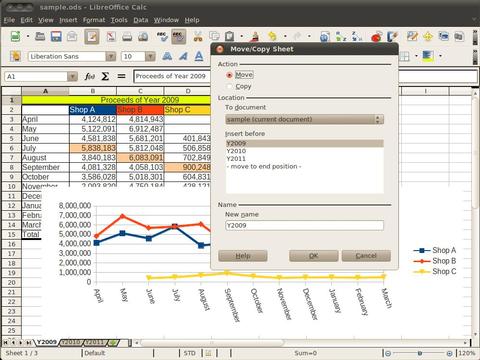Toggle the AutoSpellcheck ABC icon

click(178, 37)
